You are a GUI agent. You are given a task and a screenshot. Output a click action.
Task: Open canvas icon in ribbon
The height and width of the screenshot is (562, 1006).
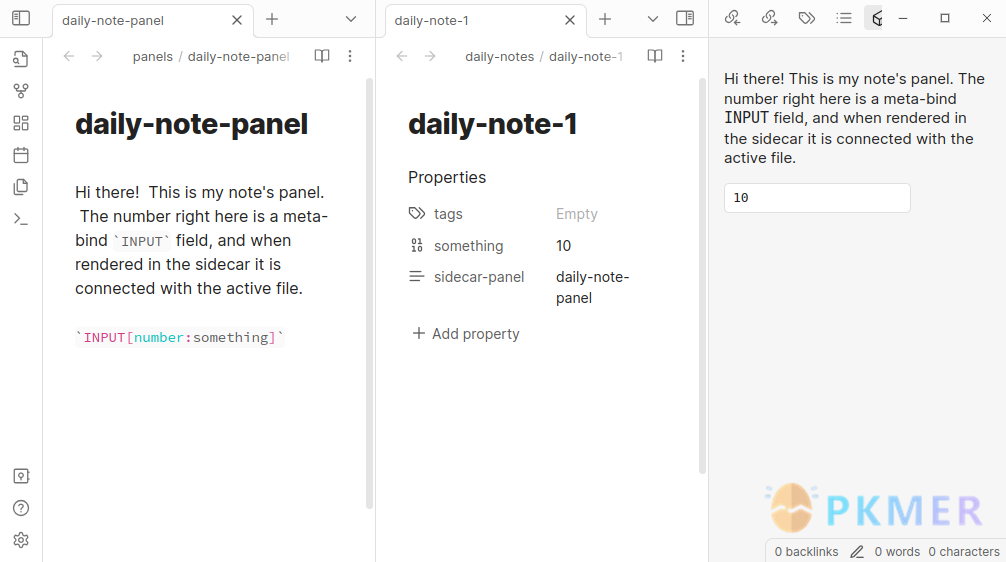(21, 123)
